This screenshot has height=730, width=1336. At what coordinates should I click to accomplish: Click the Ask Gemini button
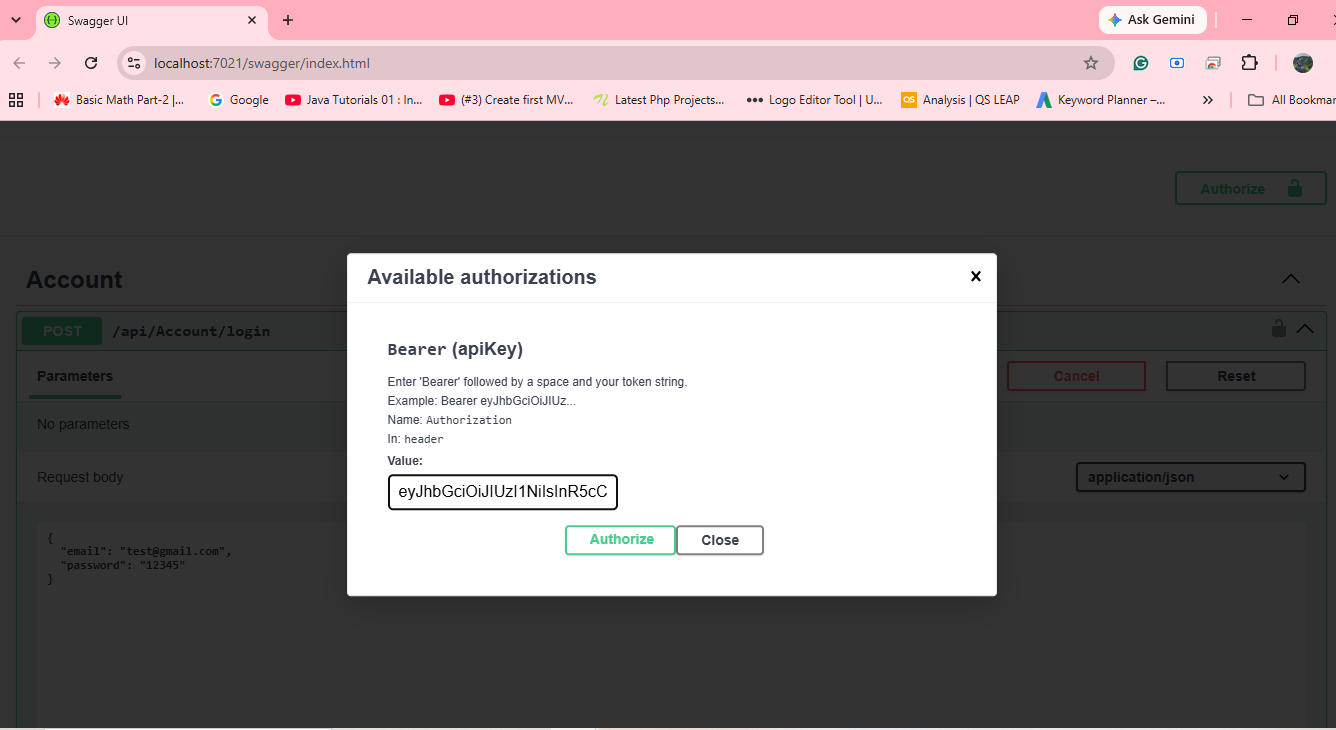point(1153,20)
